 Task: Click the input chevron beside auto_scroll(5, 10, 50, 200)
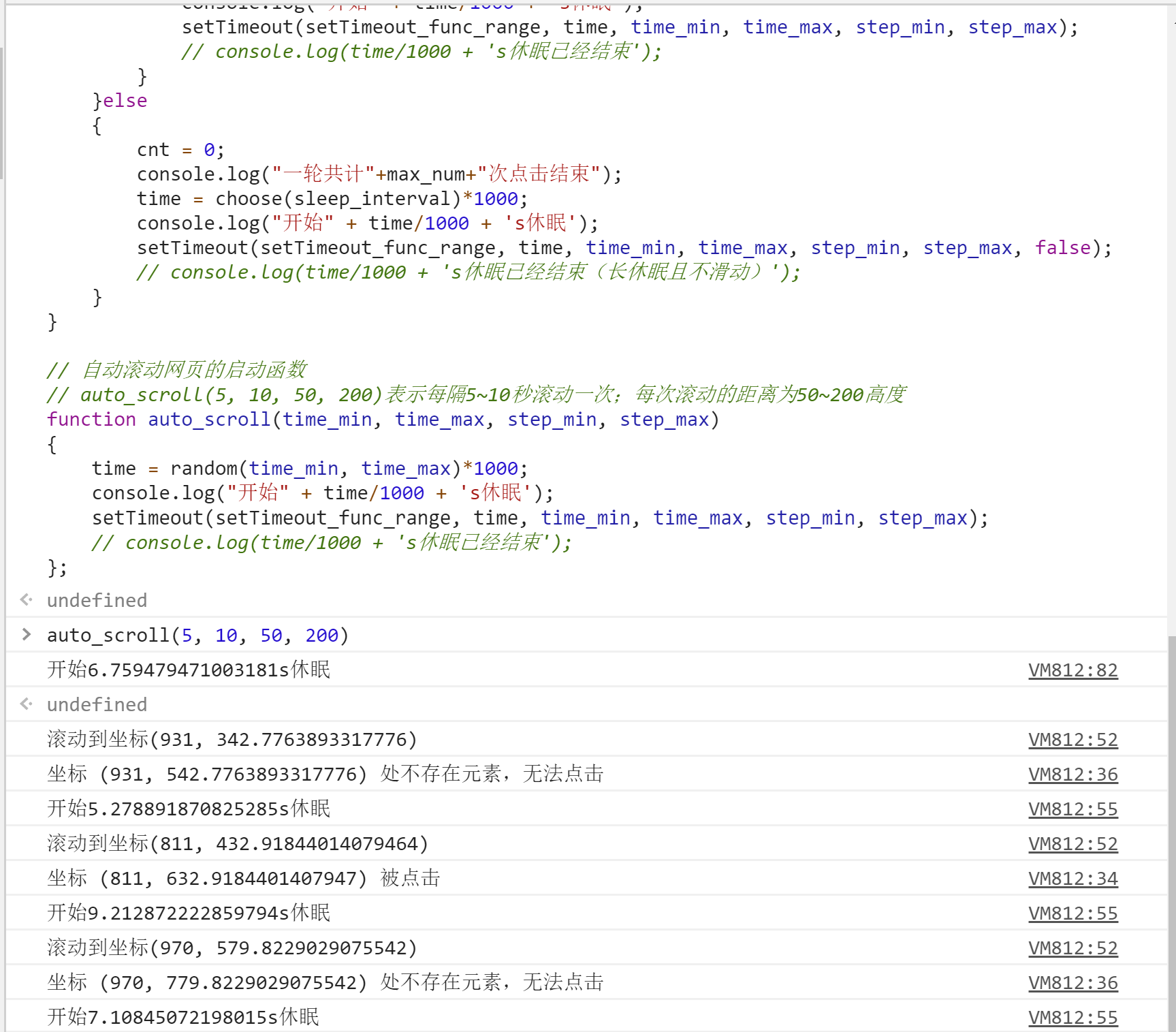tap(27, 635)
